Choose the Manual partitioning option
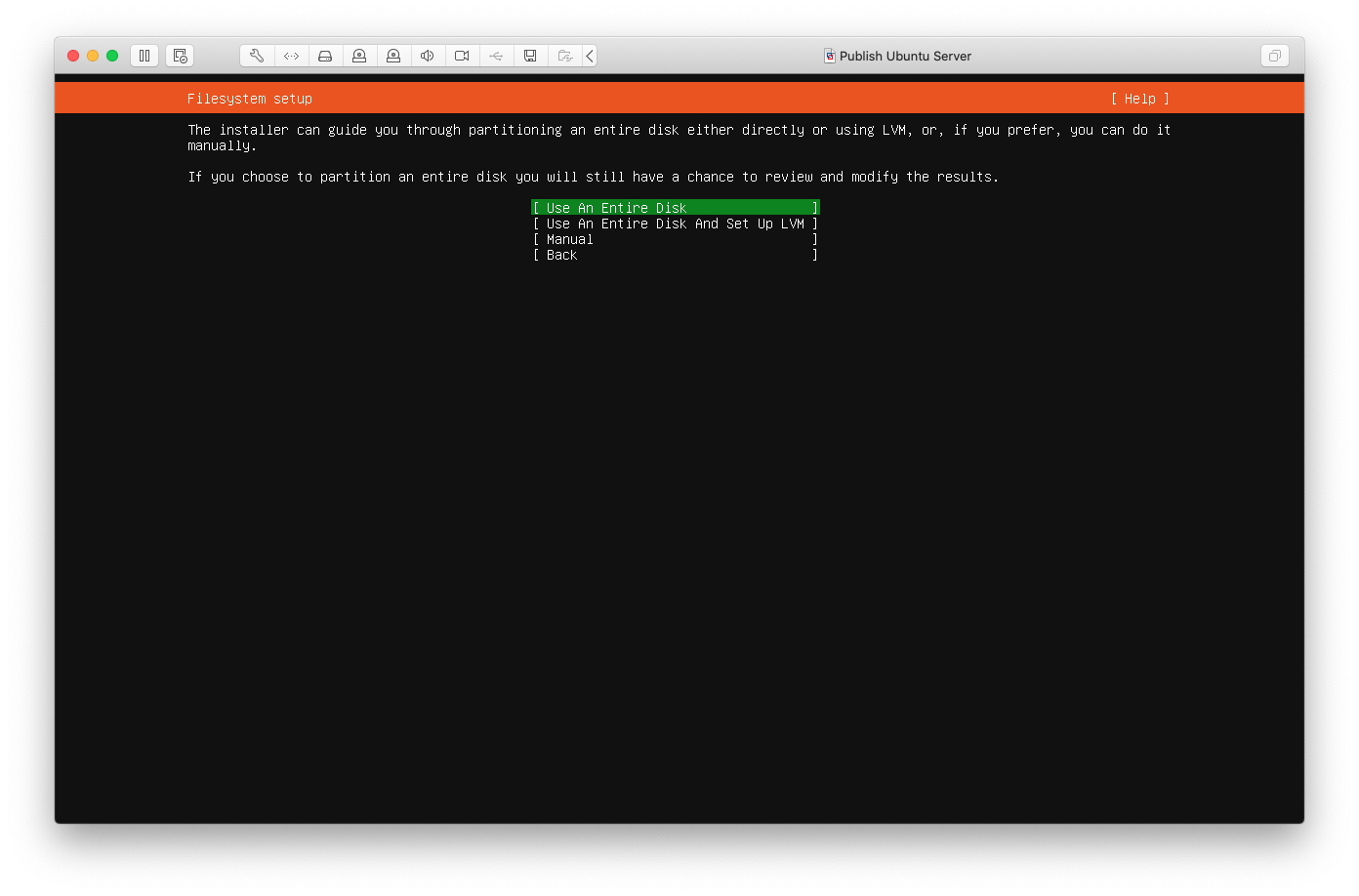This screenshot has height=896, width=1359. [676, 239]
